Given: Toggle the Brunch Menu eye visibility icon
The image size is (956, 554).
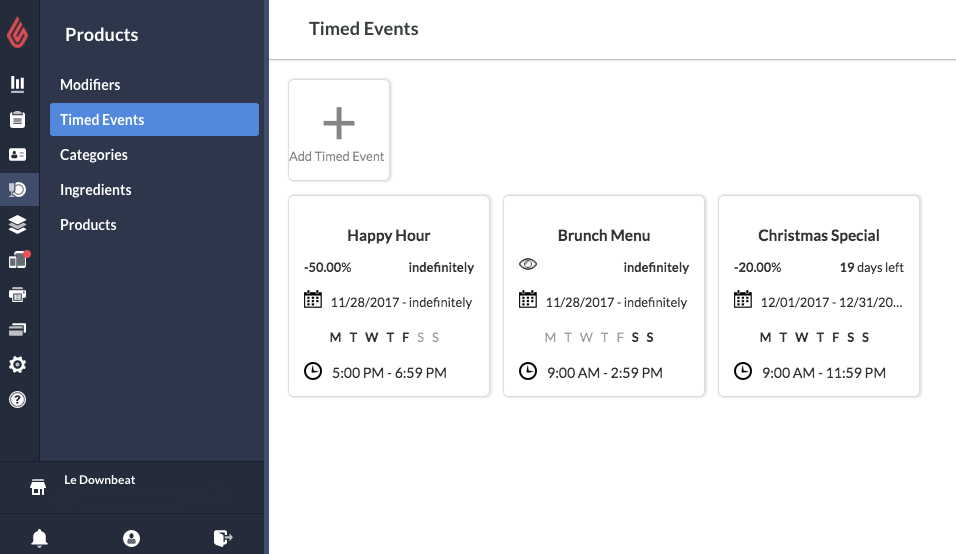Looking at the screenshot, I should tap(529, 265).
